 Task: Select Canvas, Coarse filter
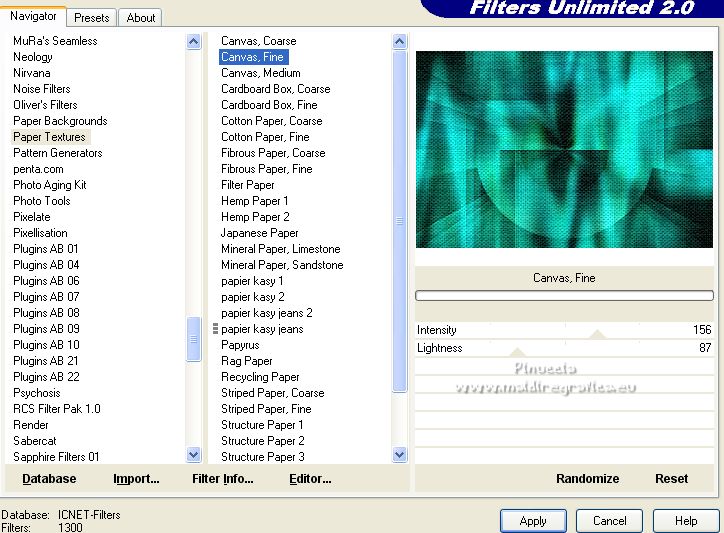pos(259,41)
